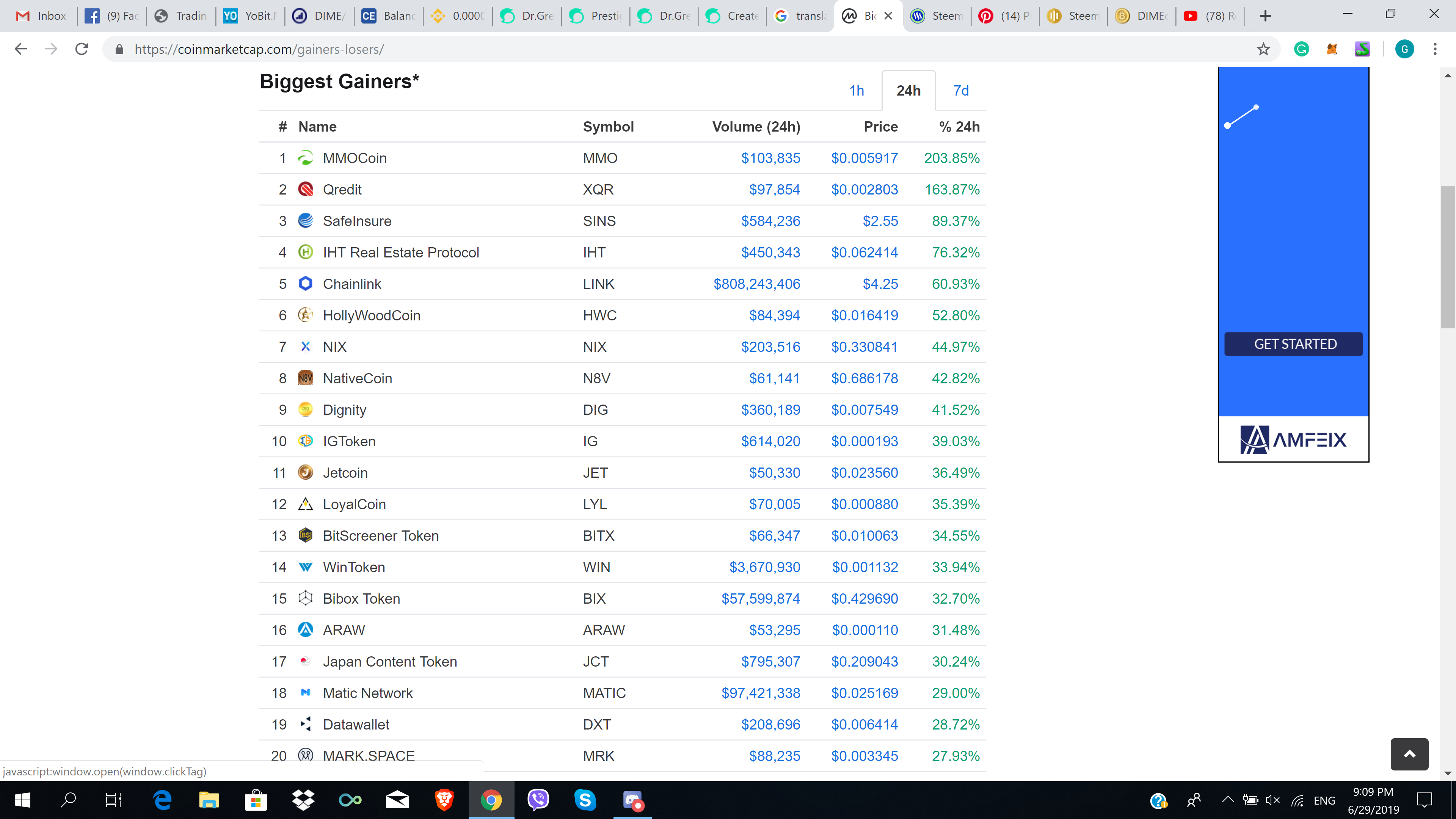This screenshot has height=819, width=1456.
Task: Open Chrome's three-dot menu
Action: click(1434, 49)
